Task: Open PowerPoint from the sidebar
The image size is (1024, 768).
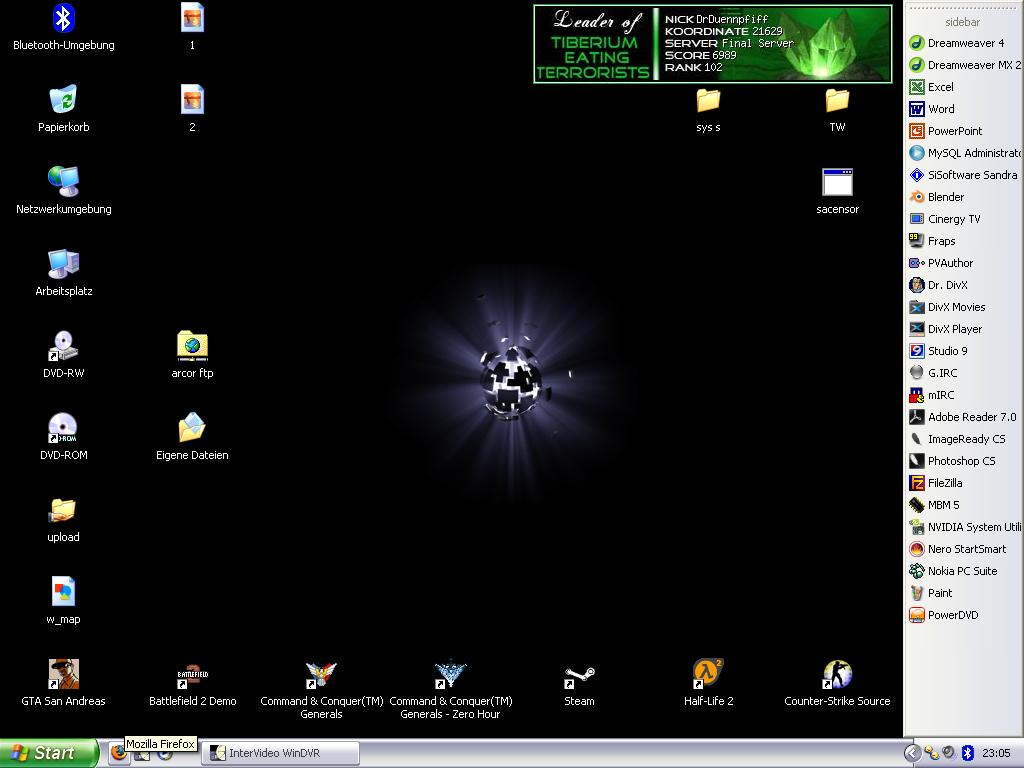Action: 946,131
